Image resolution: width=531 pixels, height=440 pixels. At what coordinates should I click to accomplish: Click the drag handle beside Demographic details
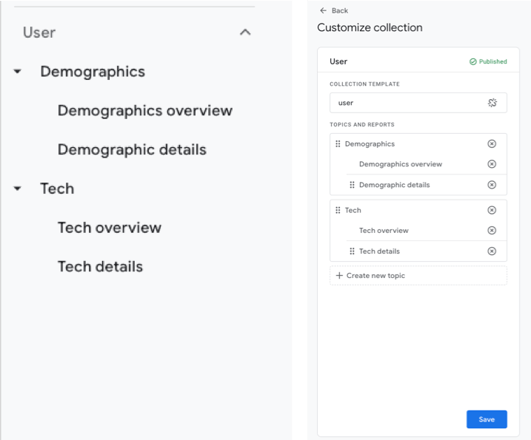(x=352, y=185)
